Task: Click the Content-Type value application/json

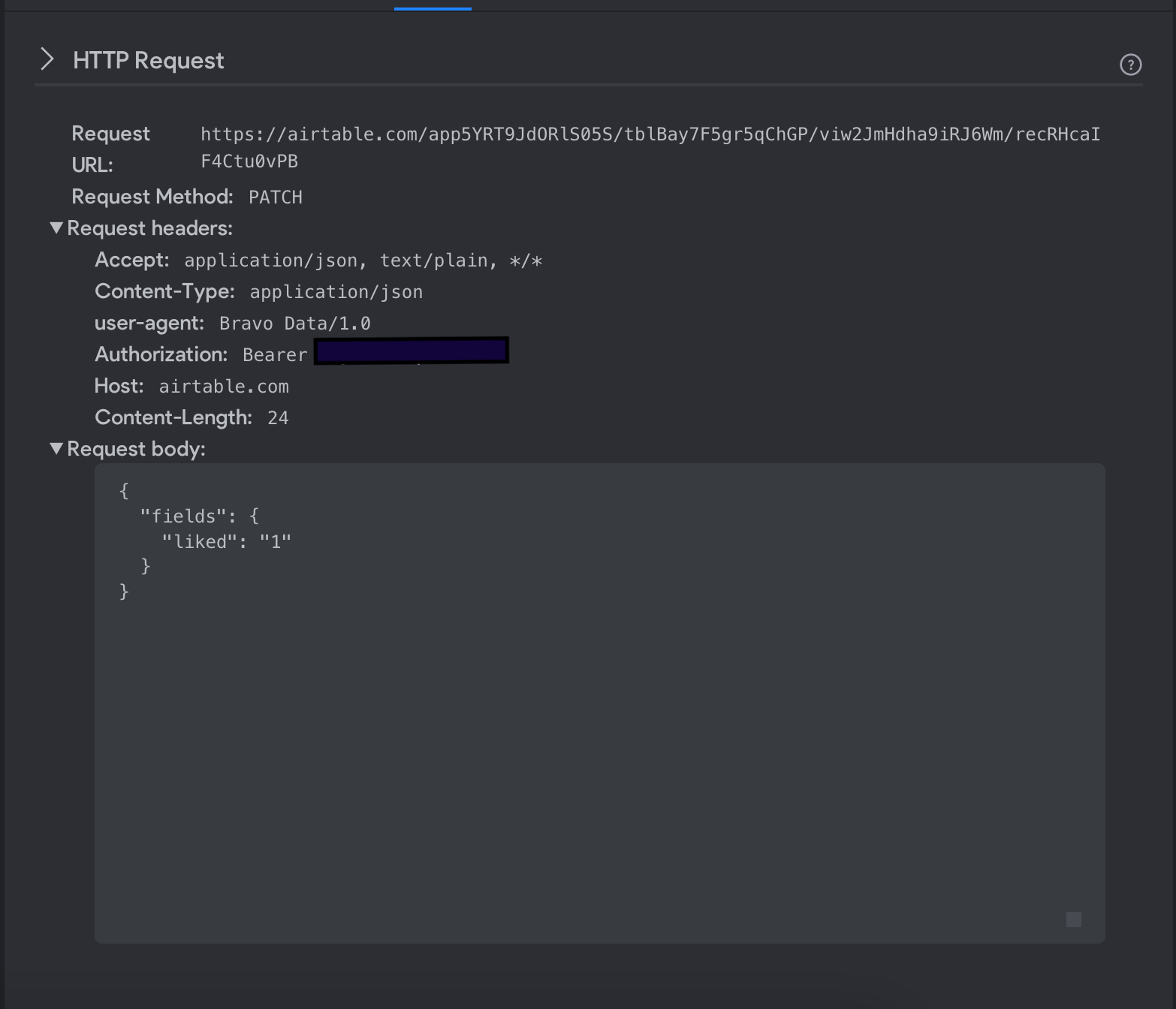Action: point(336,292)
